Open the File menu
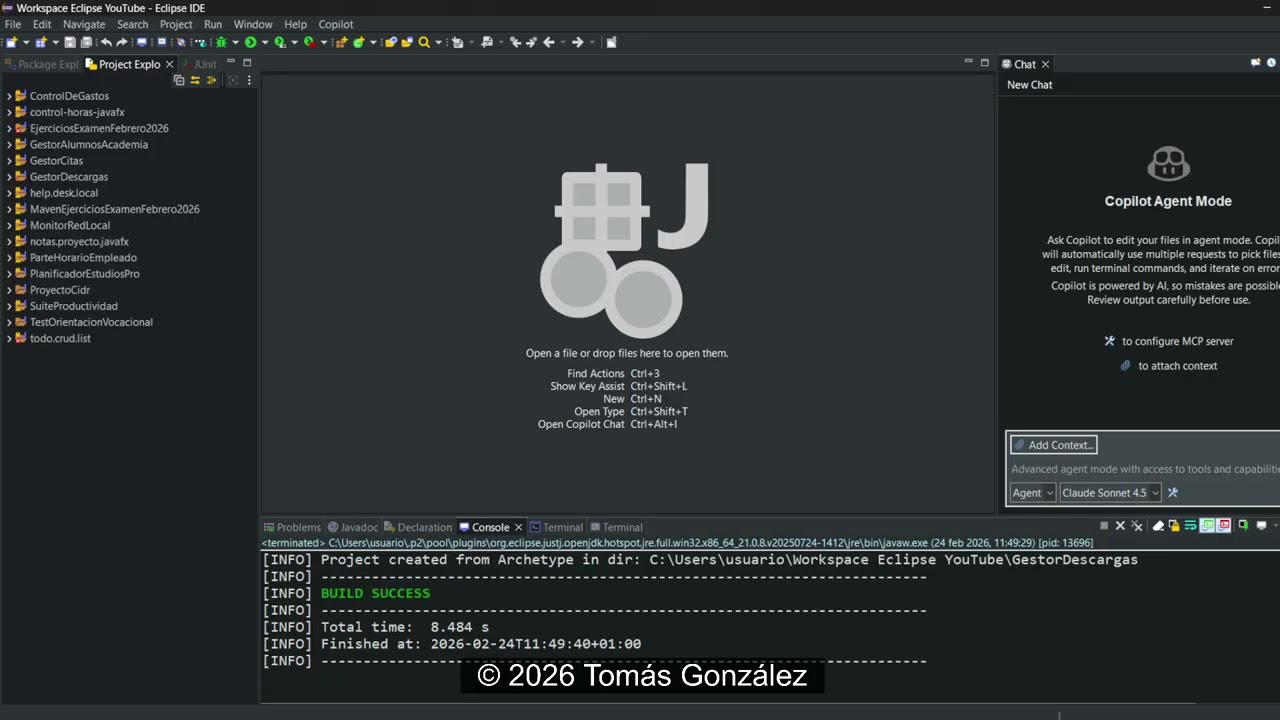The height and width of the screenshot is (720, 1280). pyautogui.click(x=13, y=24)
